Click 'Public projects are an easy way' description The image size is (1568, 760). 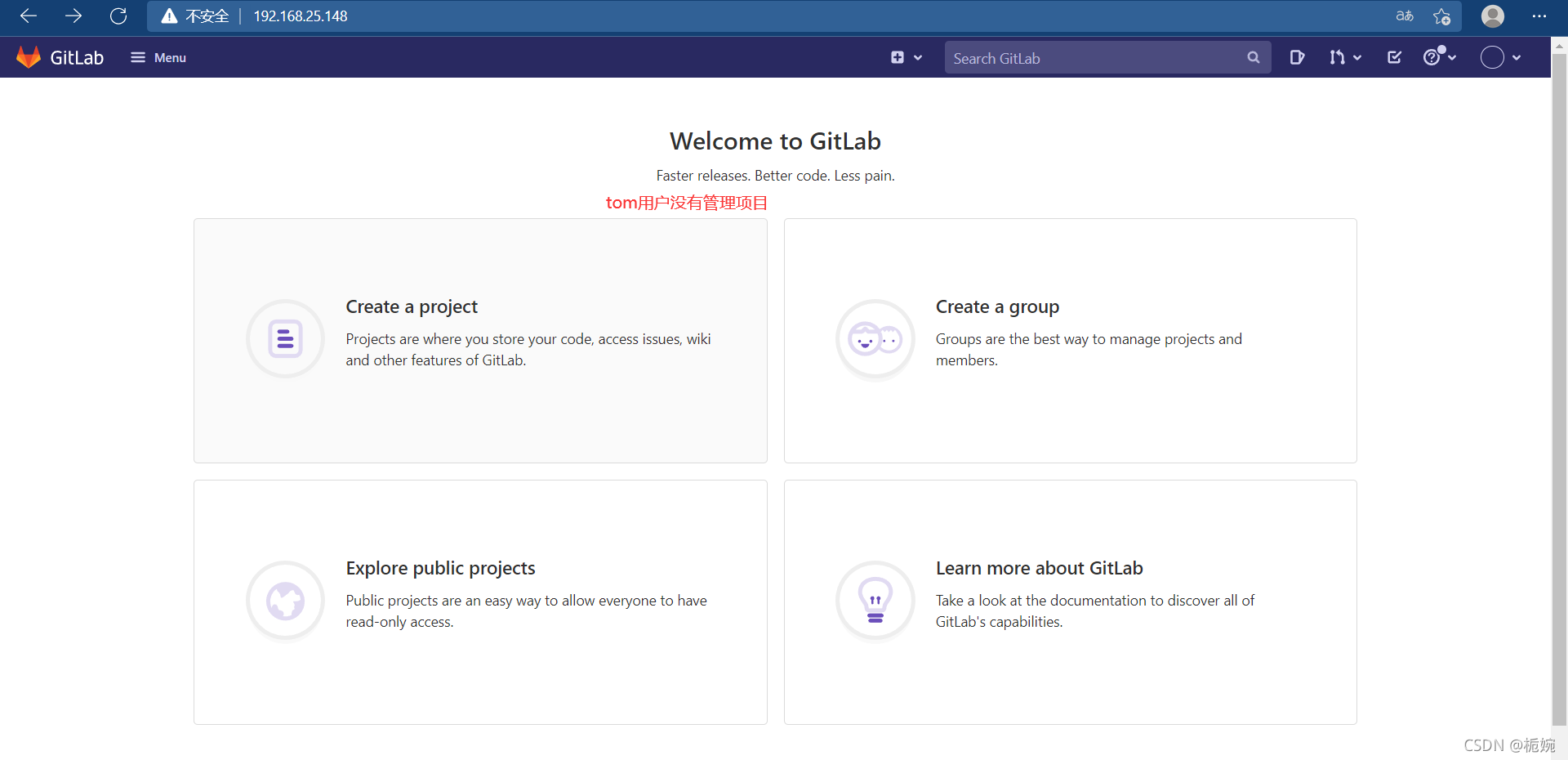[526, 611]
